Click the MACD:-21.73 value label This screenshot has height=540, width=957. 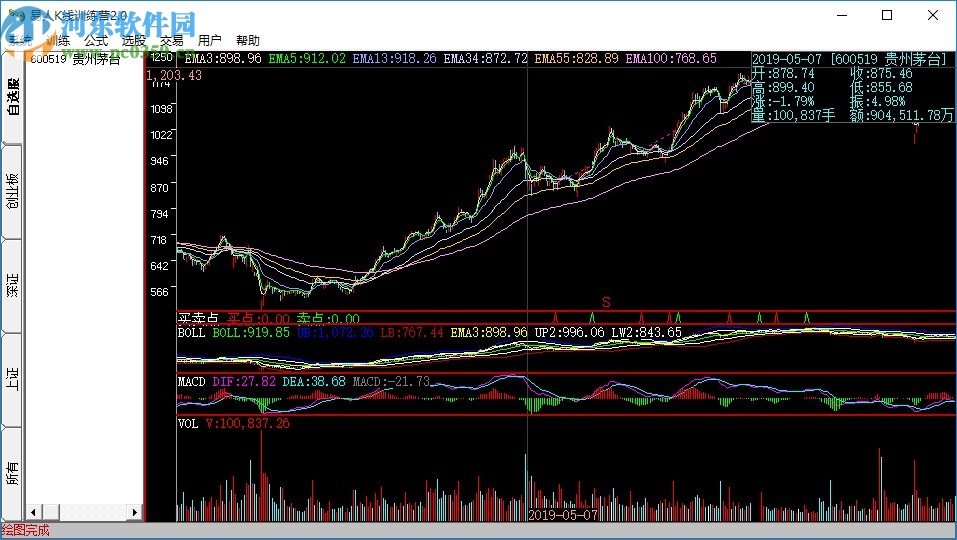[391, 381]
